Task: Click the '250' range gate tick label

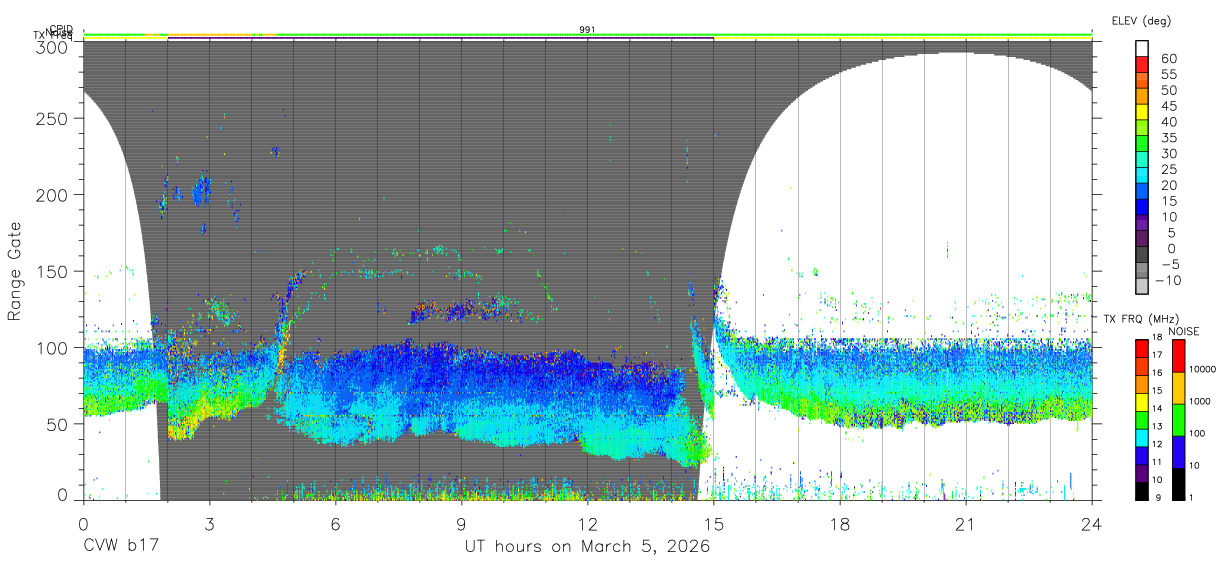Action: (53, 118)
